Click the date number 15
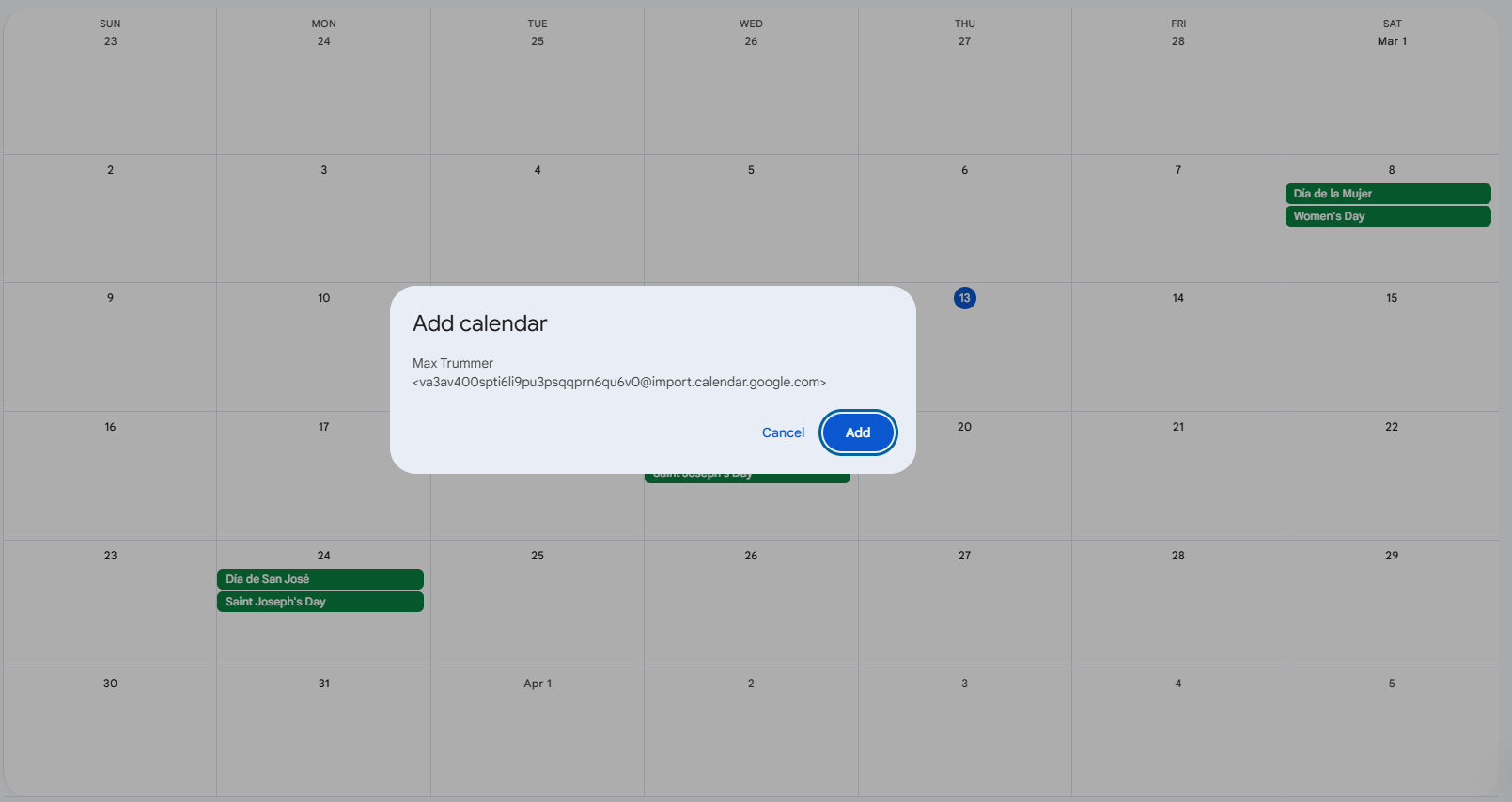The height and width of the screenshot is (802, 1512). [x=1392, y=298]
